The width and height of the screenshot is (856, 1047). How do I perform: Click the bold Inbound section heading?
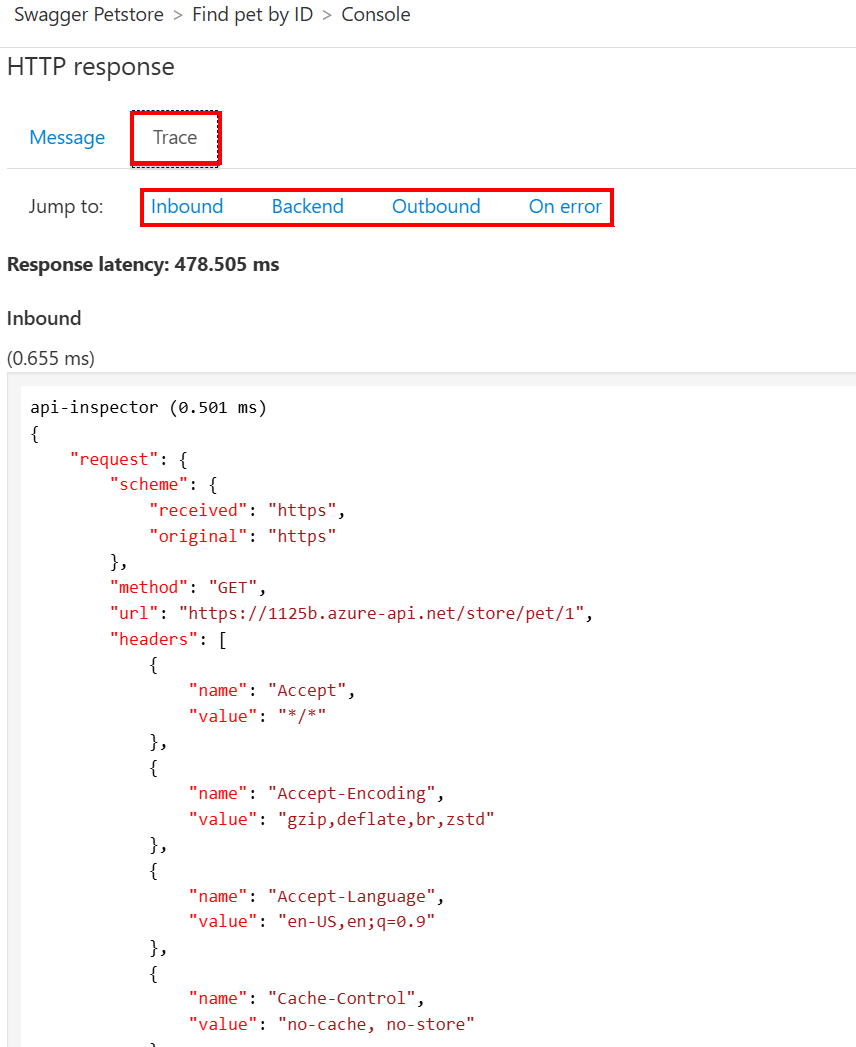coord(44,318)
